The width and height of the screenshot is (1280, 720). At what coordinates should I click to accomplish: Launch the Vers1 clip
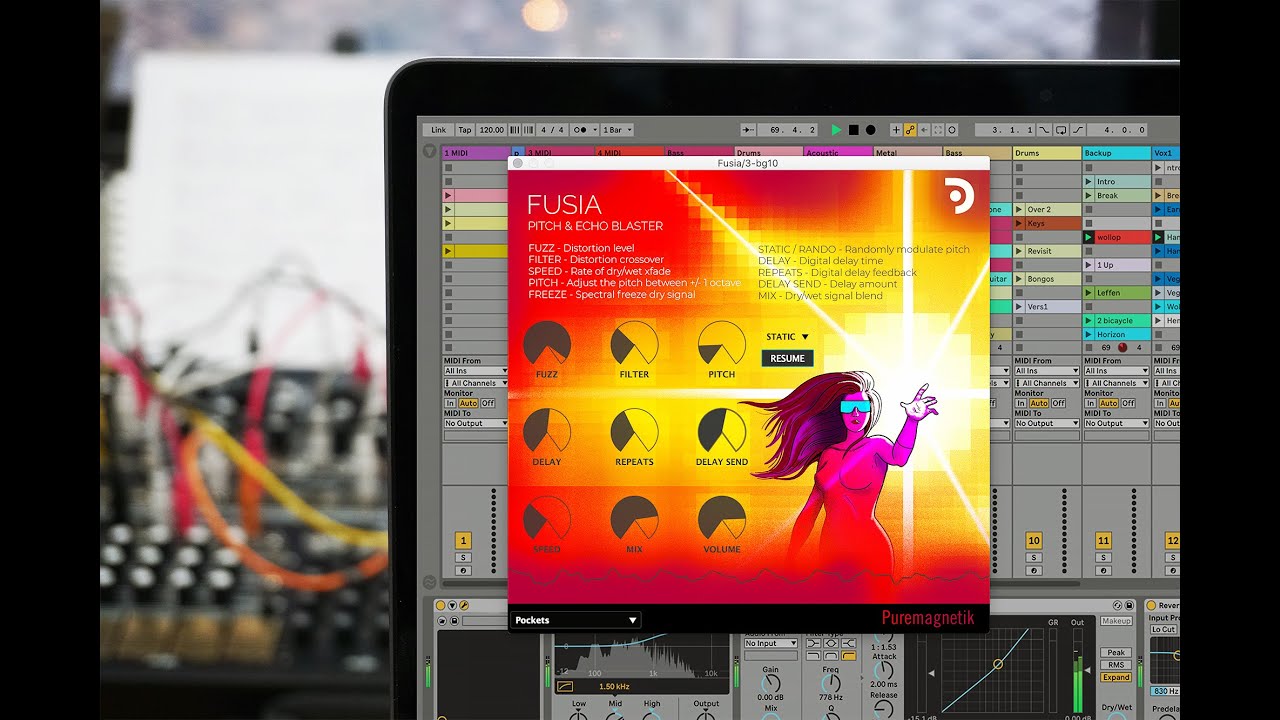click(x=1019, y=307)
